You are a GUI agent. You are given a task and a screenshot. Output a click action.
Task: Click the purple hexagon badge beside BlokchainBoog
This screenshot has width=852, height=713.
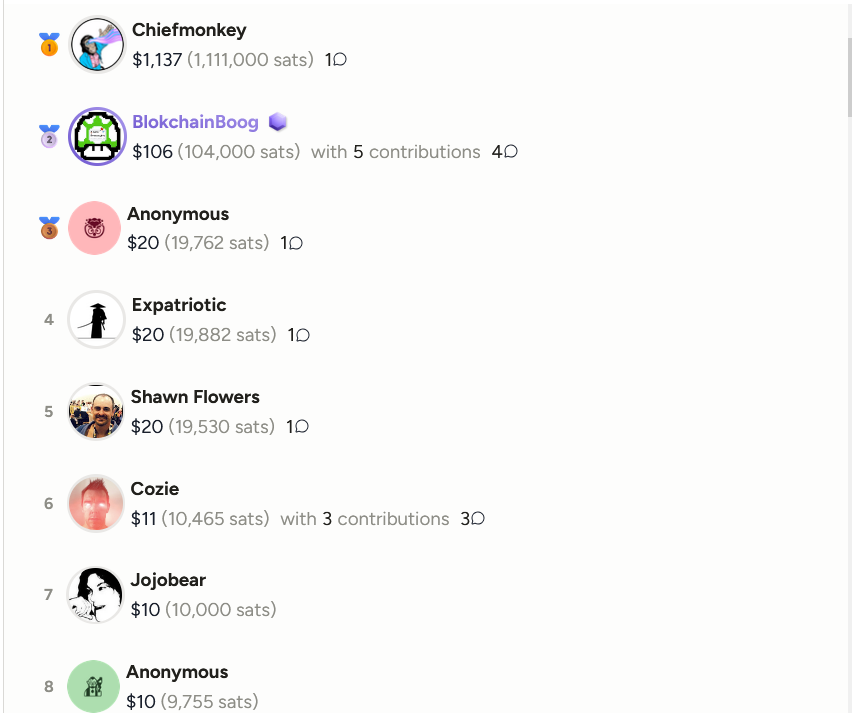click(x=278, y=122)
